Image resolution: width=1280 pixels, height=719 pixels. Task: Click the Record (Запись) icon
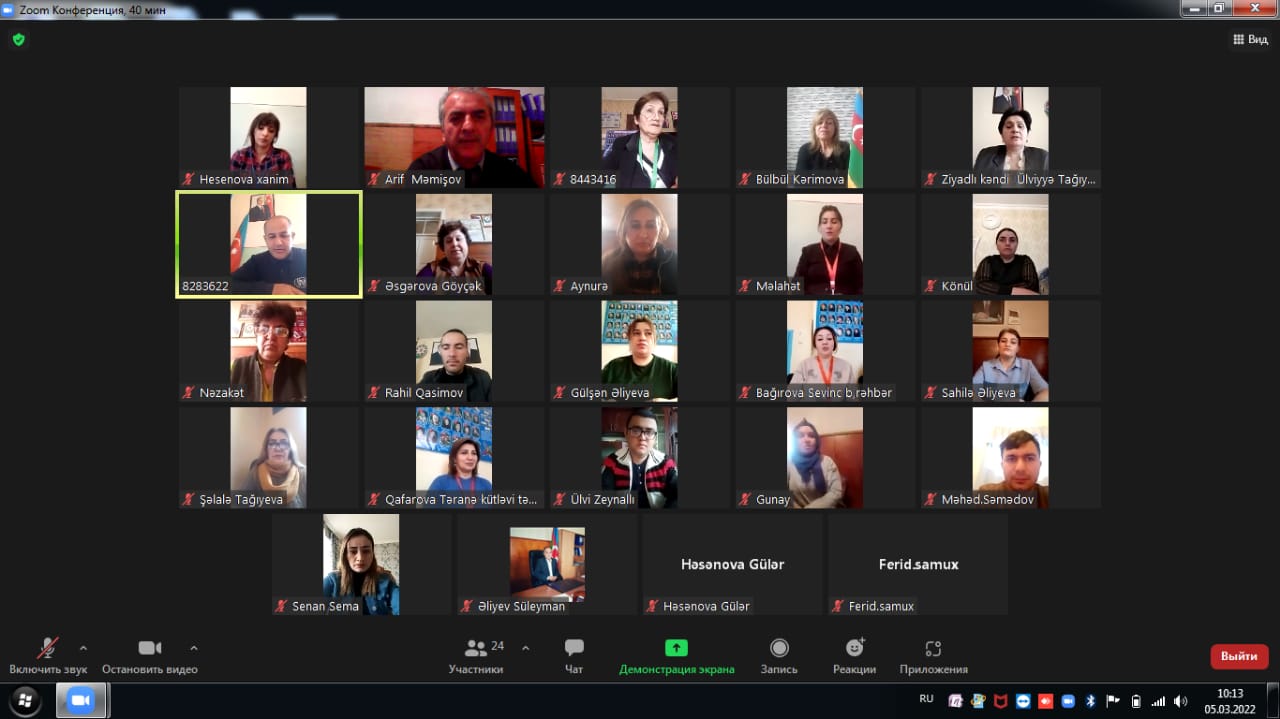coord(779,648)
